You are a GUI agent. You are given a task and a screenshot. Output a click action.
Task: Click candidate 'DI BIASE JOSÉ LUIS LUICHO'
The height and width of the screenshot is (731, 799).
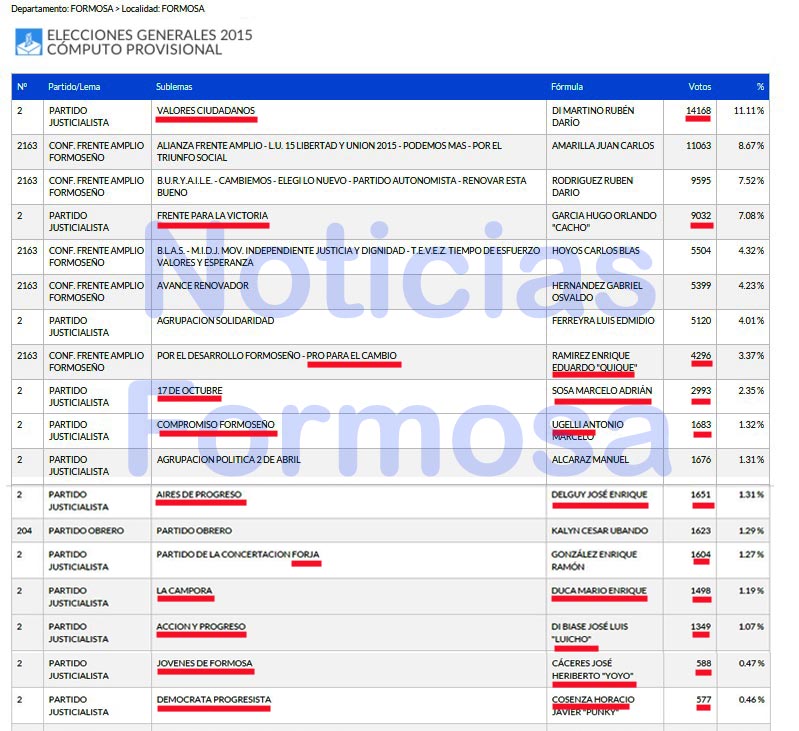pos(590,633)
